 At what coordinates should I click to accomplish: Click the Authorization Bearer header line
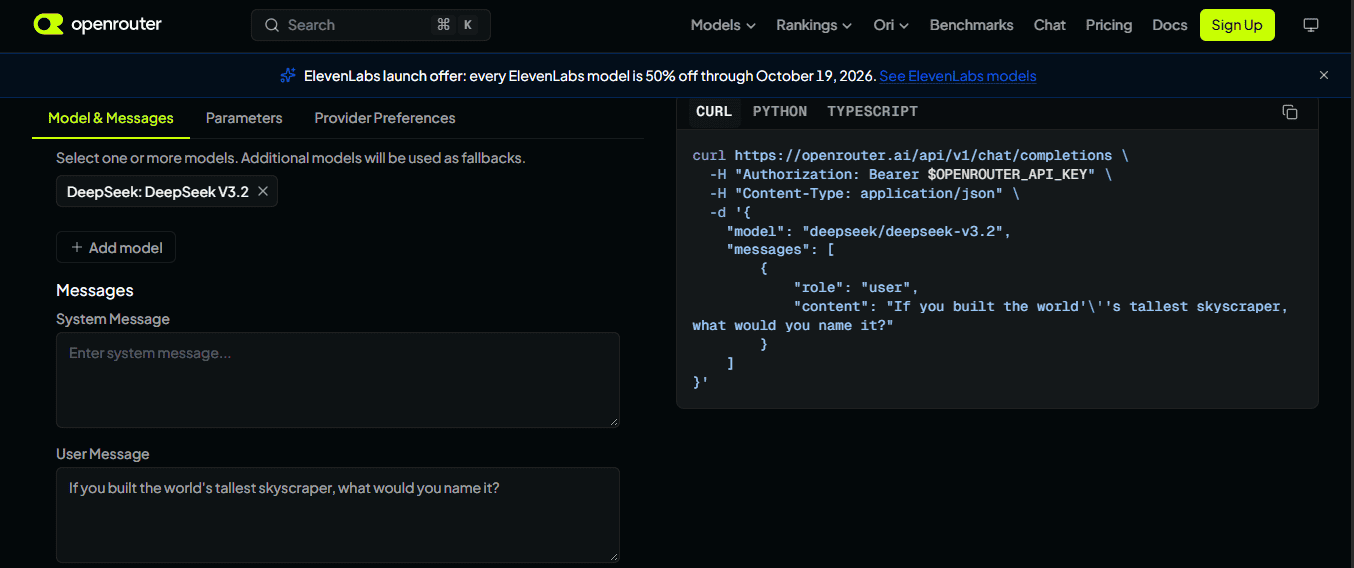tap(910, 174)
